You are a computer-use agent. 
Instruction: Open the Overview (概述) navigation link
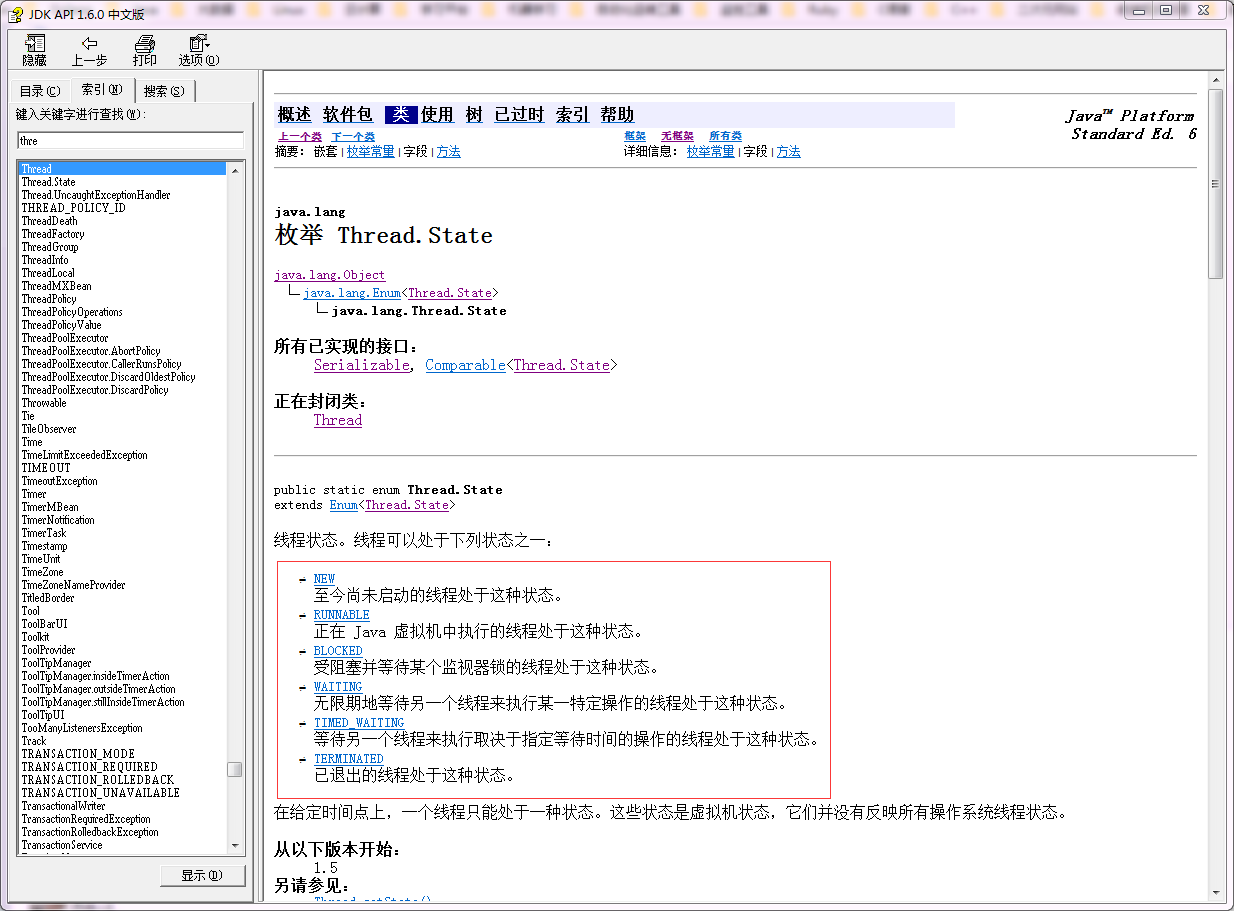294,114
